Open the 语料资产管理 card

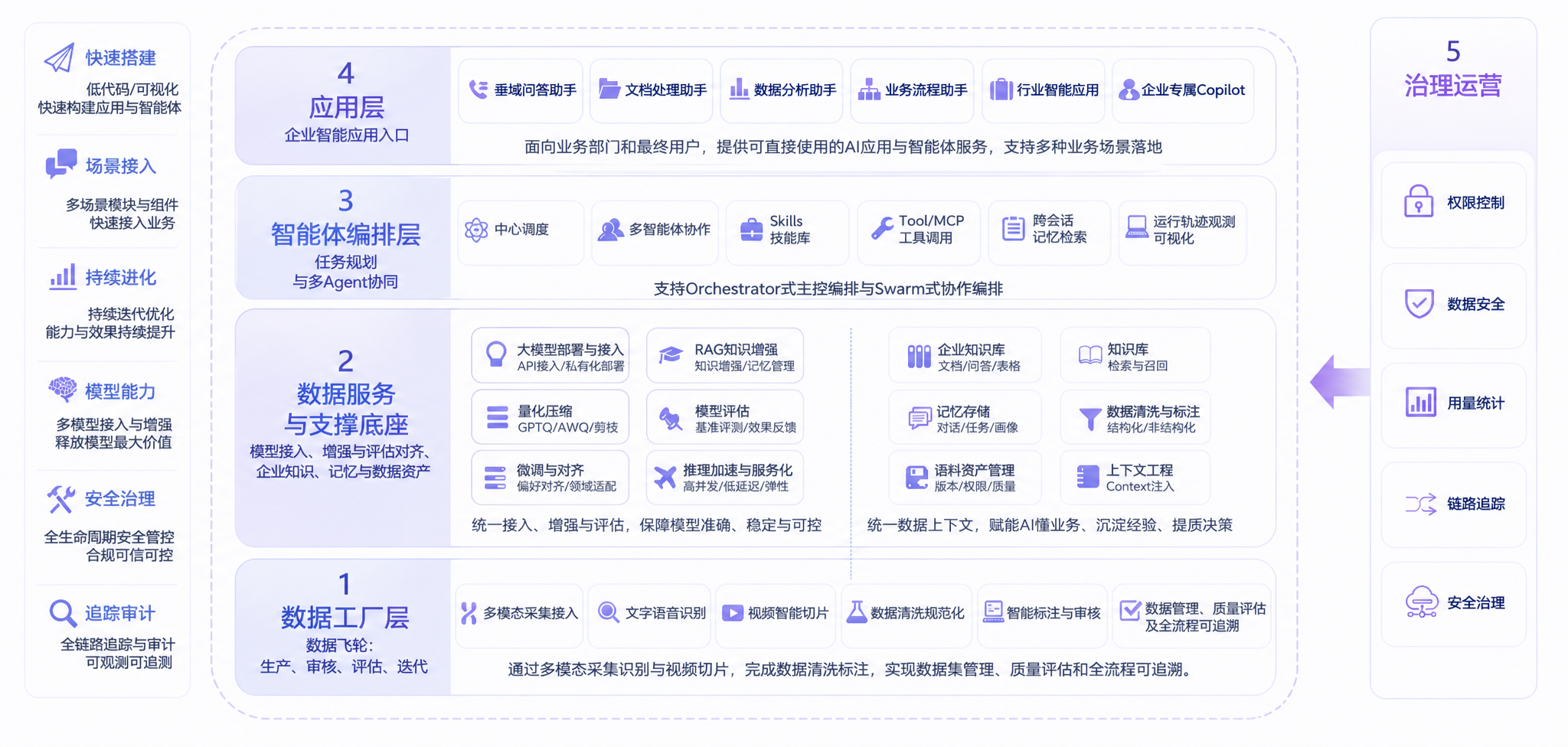965,478
